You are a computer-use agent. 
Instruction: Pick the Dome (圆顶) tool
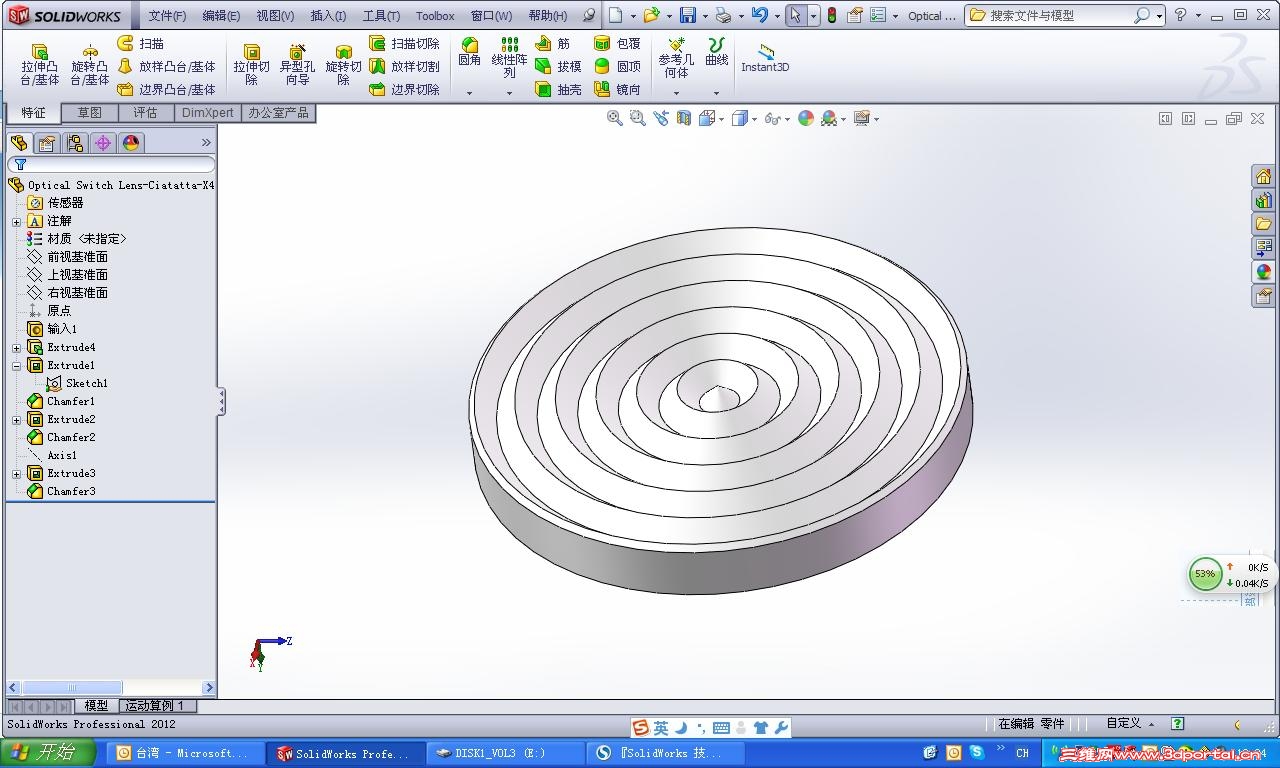(x=617, y=66)
